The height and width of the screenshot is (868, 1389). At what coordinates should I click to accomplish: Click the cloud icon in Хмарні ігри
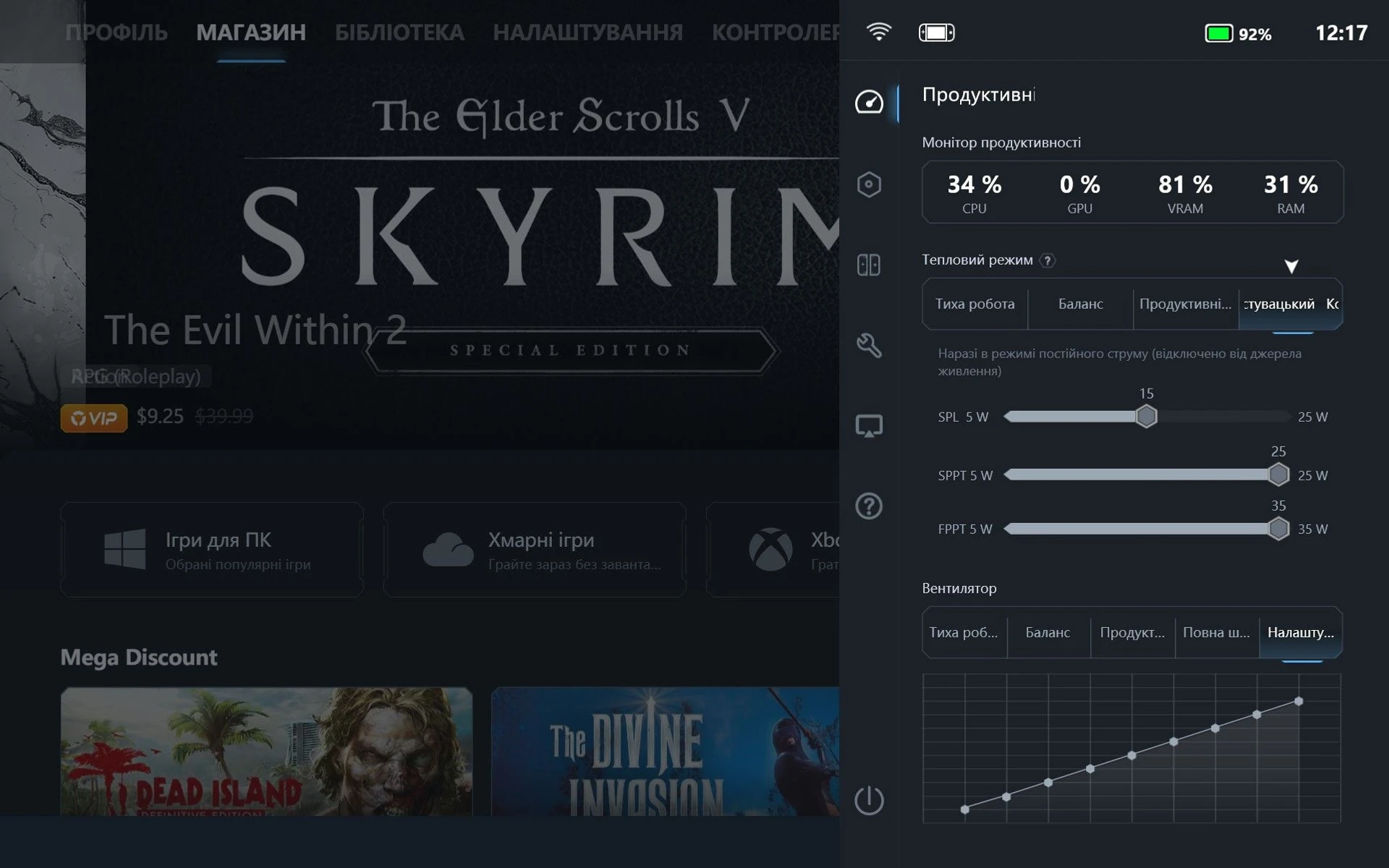click(x=448, y=550)
